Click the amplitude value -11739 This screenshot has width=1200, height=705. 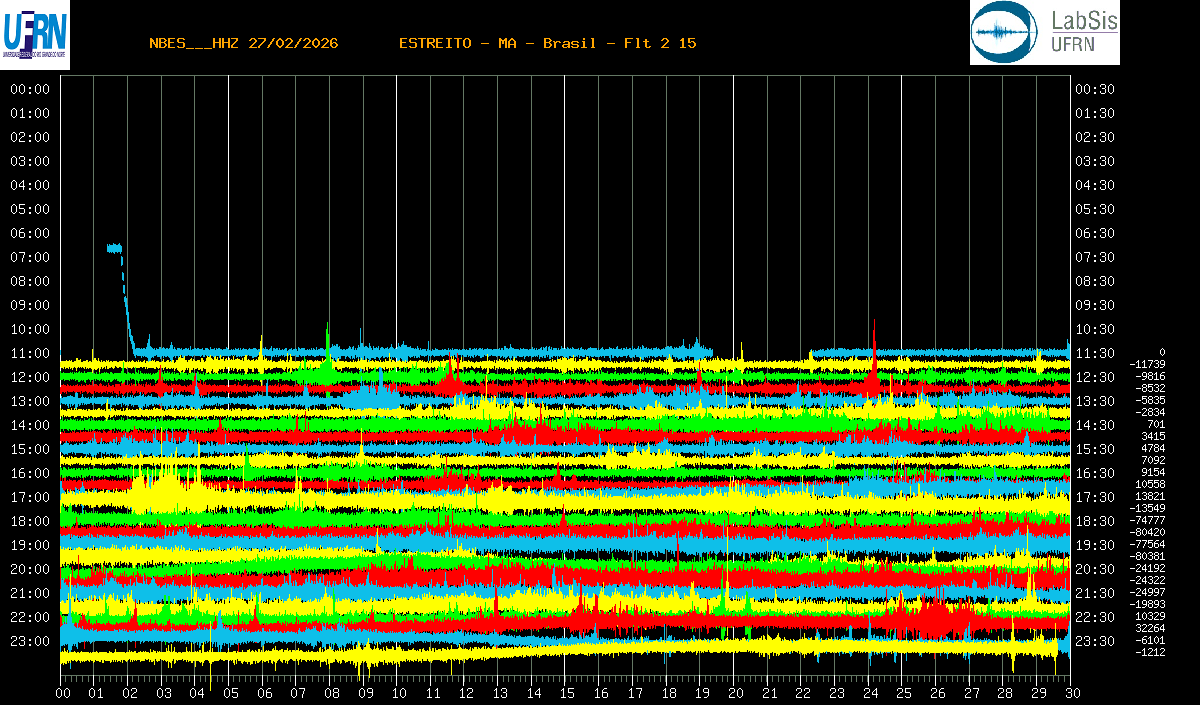[1147, 364]
